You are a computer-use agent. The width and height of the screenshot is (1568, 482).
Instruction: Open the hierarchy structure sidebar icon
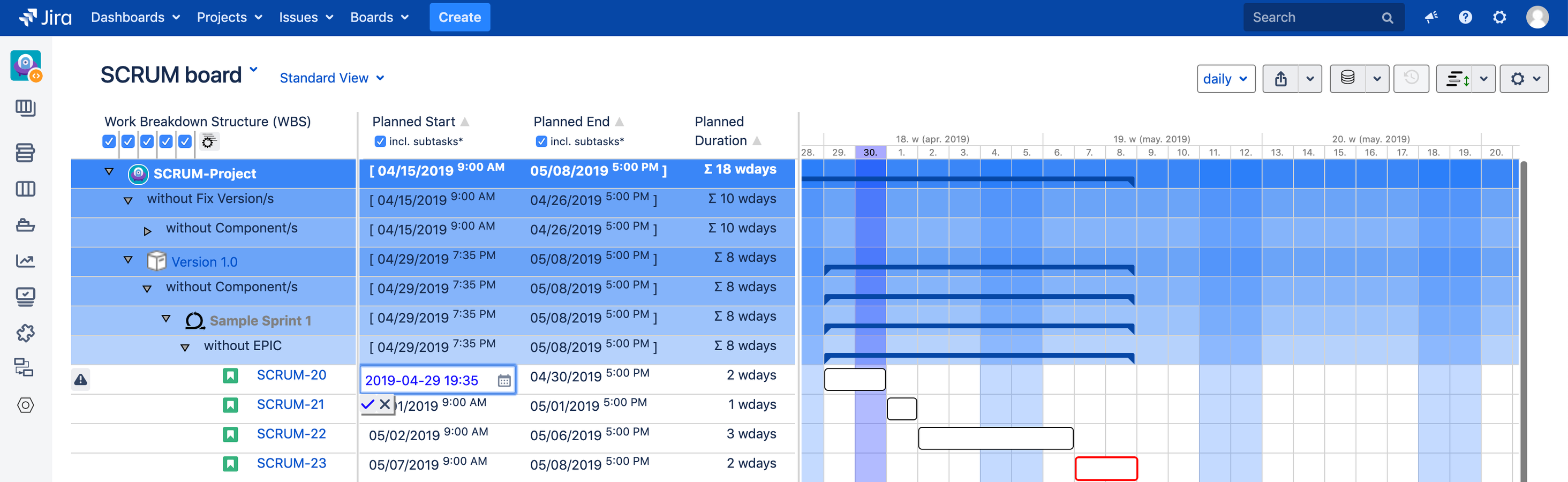click(x=24, y=367)
